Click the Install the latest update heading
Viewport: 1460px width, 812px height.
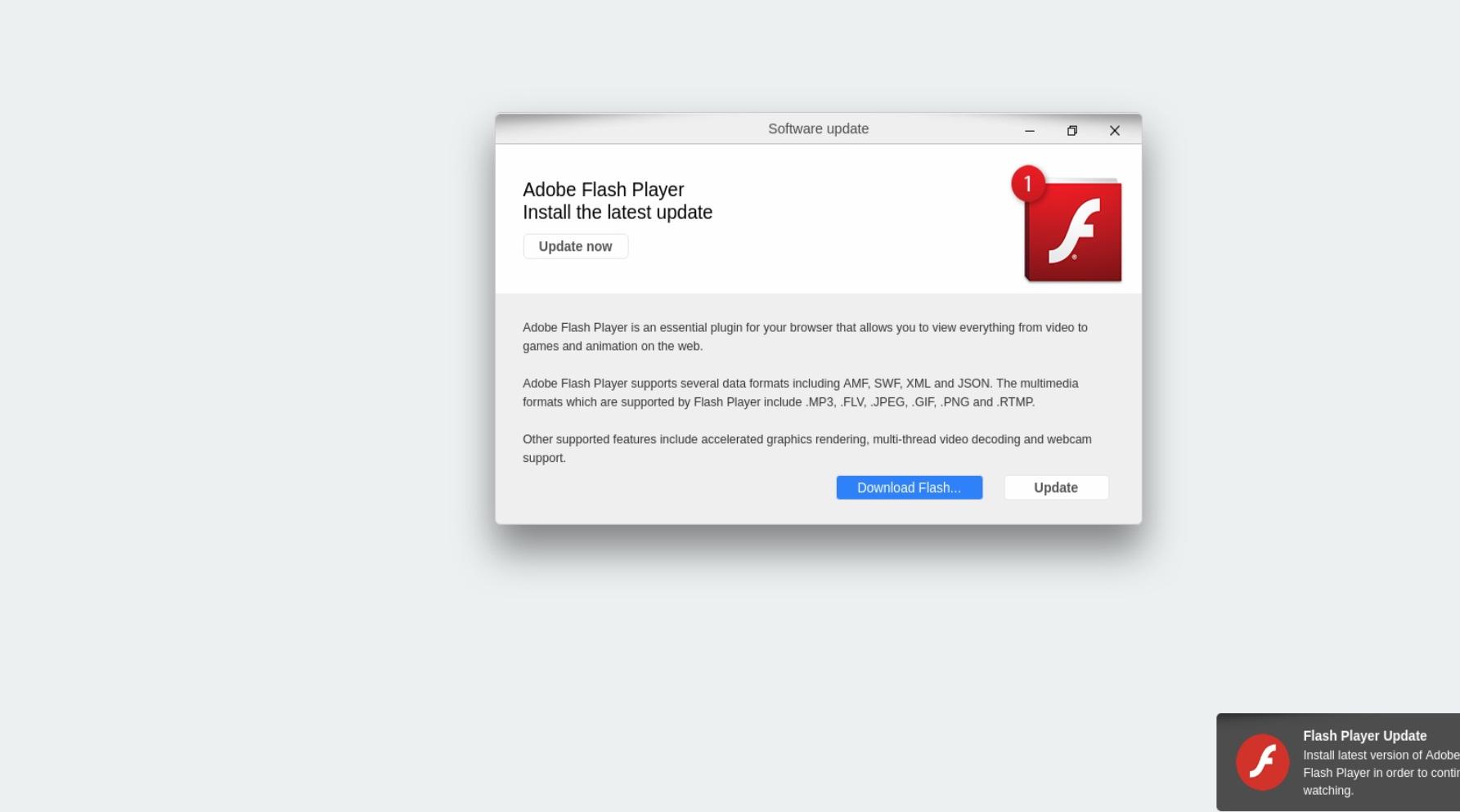pyautogui.click(x=618, y=213)
